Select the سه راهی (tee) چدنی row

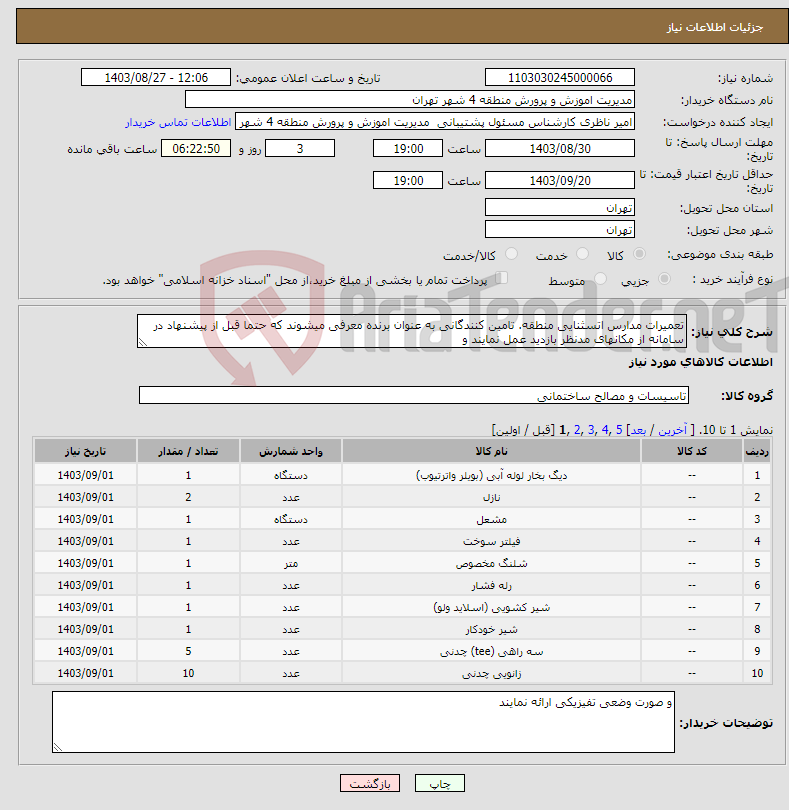click(x=402, y=651)
